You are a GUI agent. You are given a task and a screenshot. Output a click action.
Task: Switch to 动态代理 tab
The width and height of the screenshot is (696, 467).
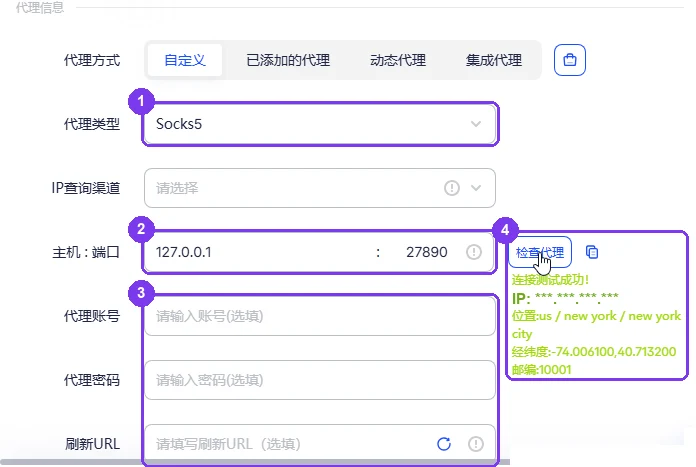[398, 60]
